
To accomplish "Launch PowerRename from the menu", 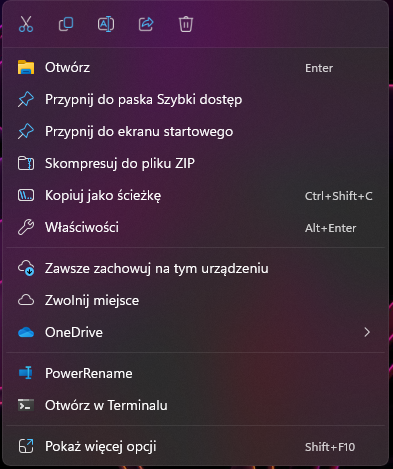I will pyautogui.click(x=195, y=373).
